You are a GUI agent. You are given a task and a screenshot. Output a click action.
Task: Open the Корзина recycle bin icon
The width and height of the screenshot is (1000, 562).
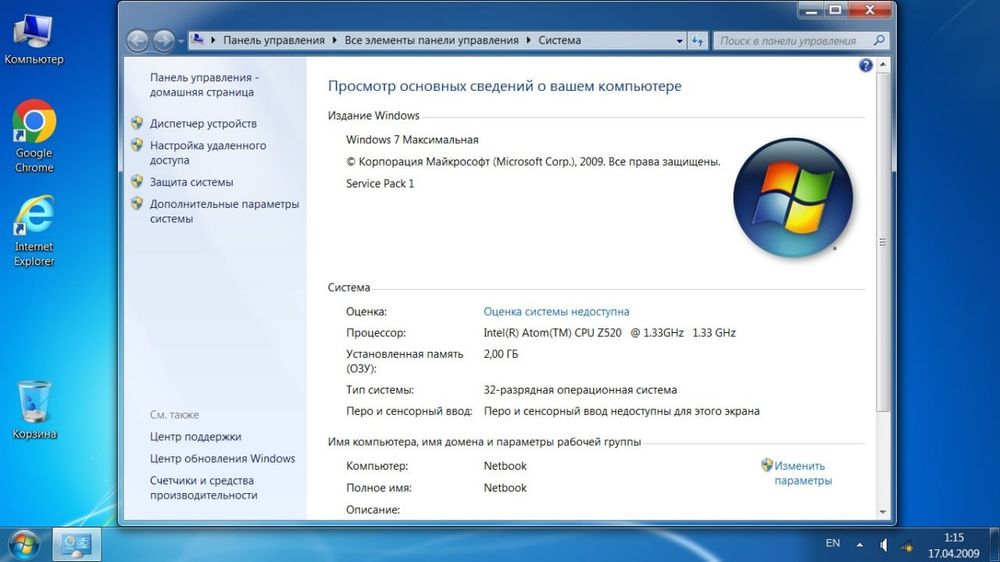34,410
